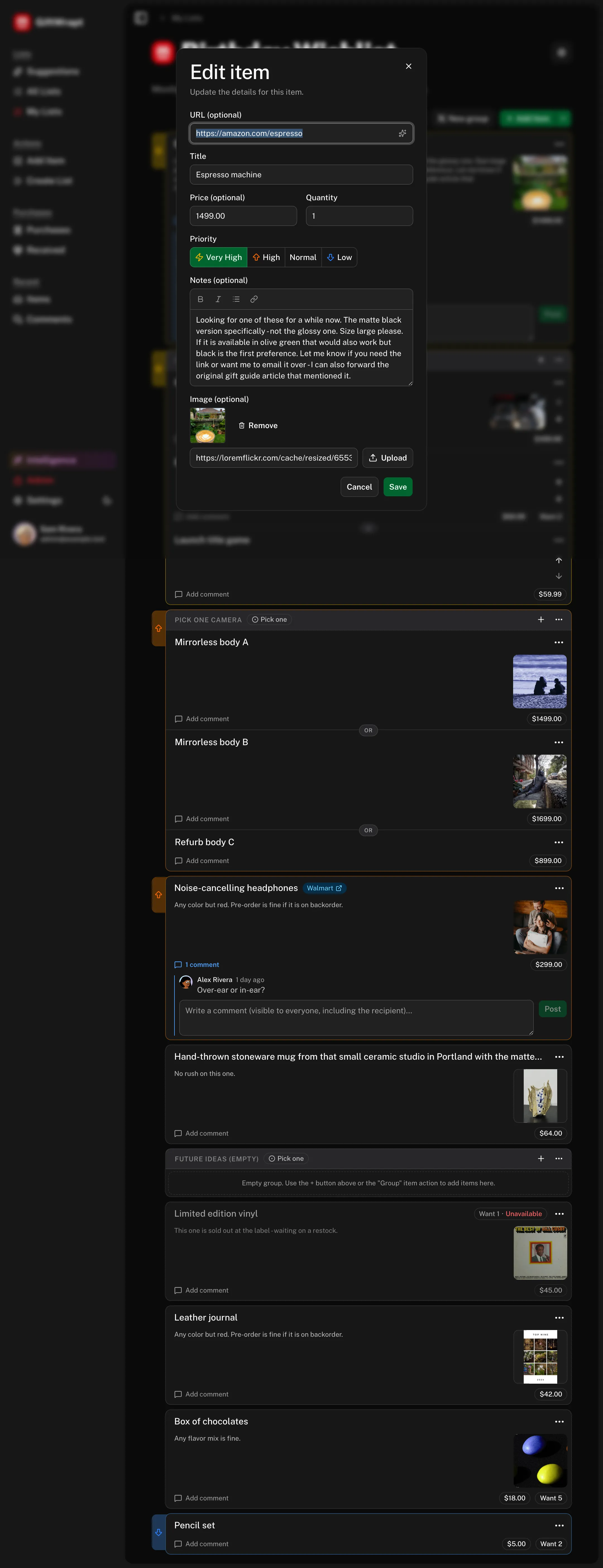Toggle bold formatting in notes
Image resolution: width=603 pixels, height=1568 pixels.
coord(200,299)
